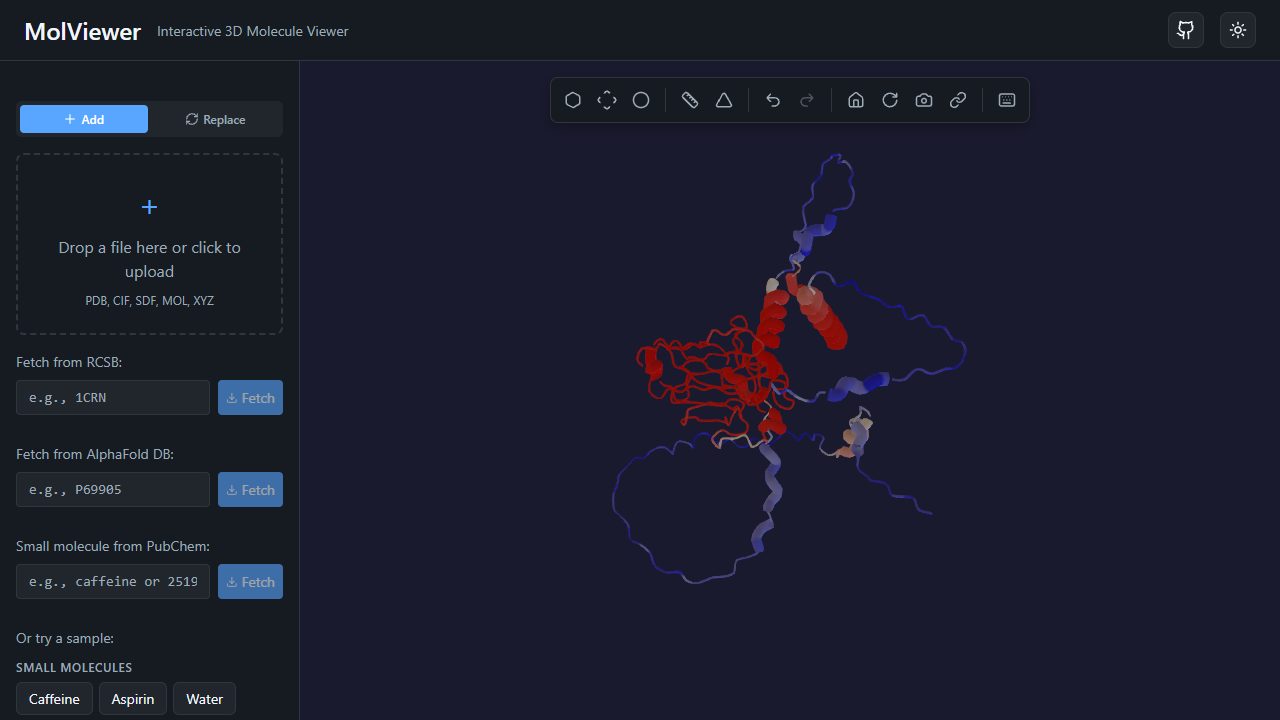Activate the triangle angle measurement tool
Screen dimensions: 1280x720
click(x=724, y=100)
